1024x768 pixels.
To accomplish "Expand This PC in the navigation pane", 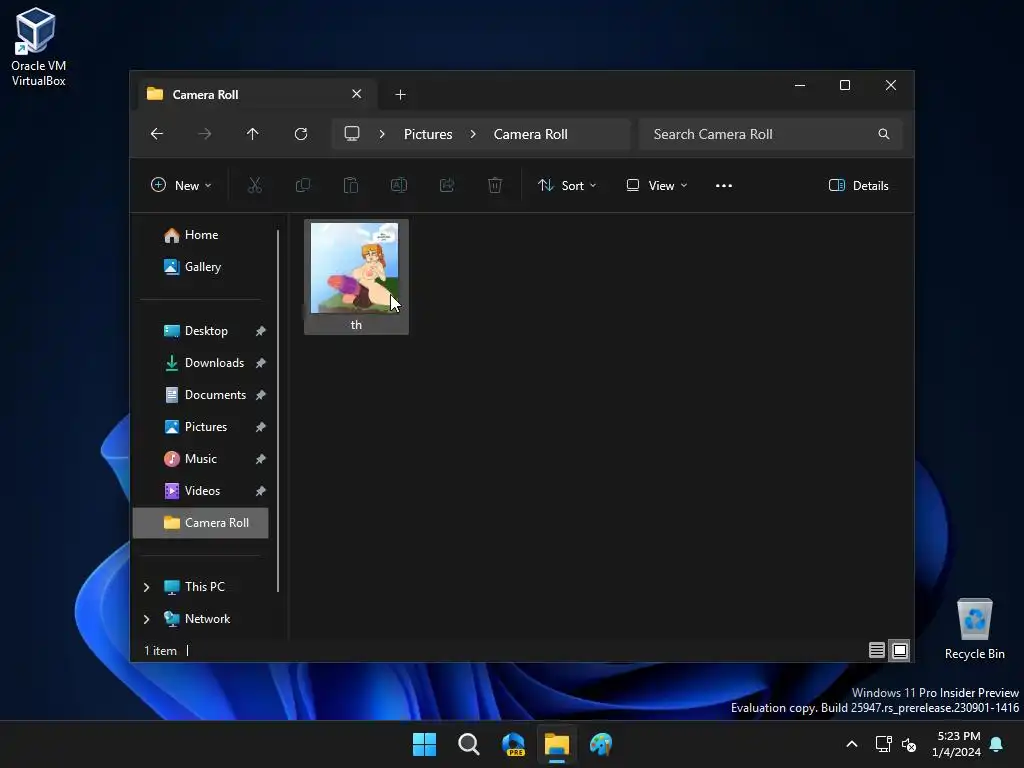I will 146,587.
